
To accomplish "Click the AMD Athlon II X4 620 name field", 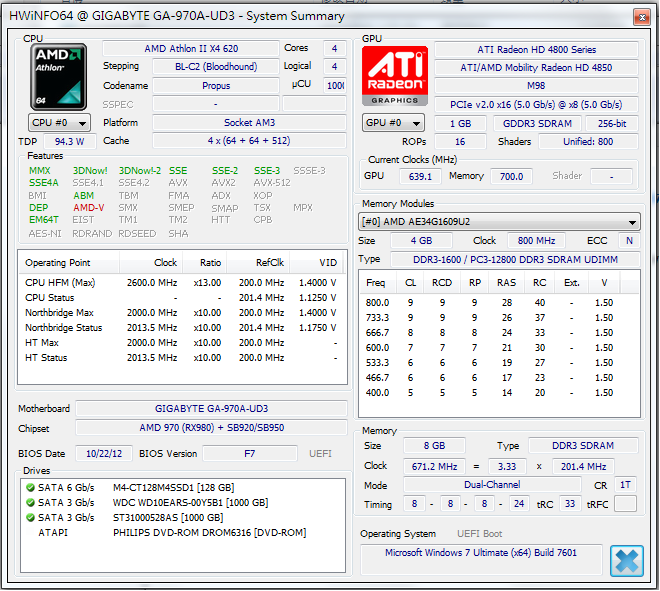I will coord(191,49).
